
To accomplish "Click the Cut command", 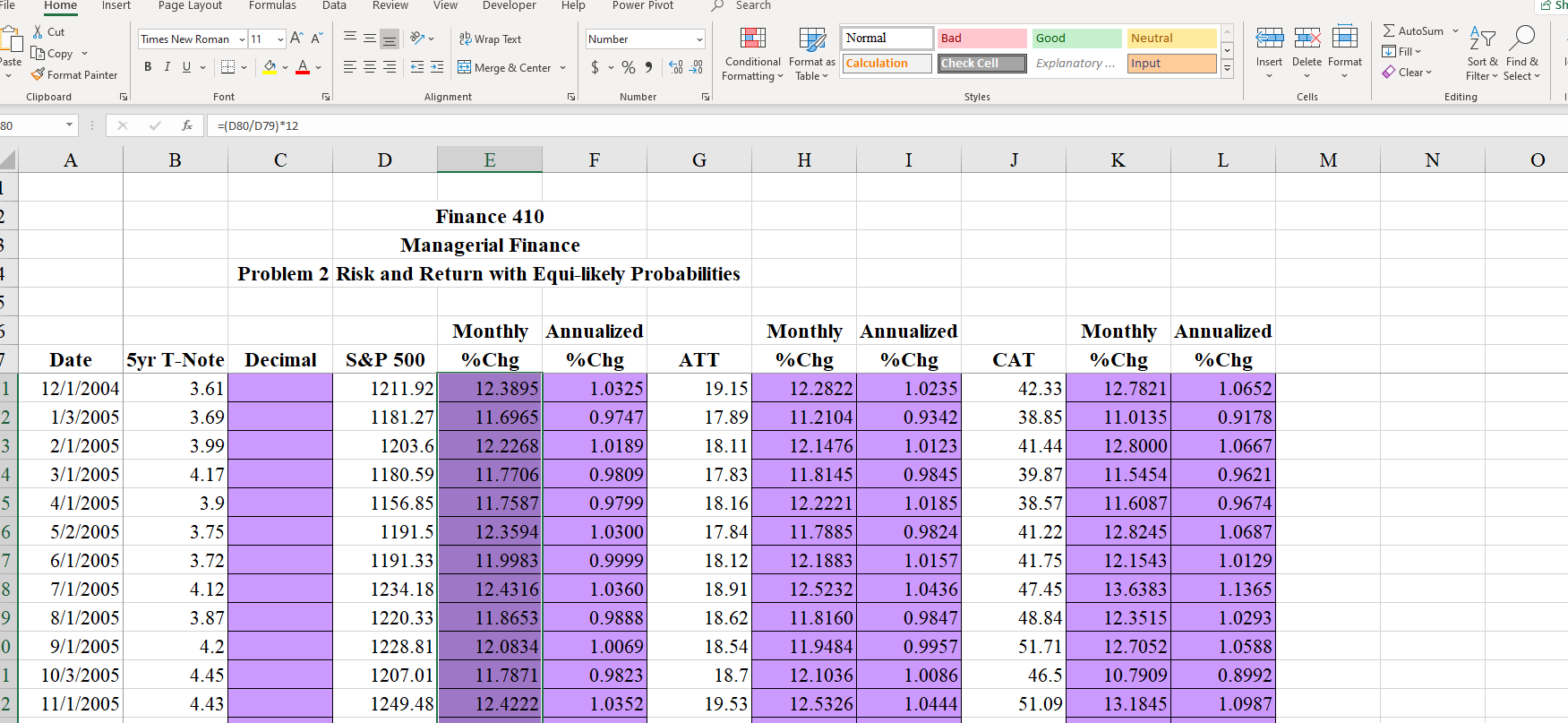I will click(x=48, y=31).
